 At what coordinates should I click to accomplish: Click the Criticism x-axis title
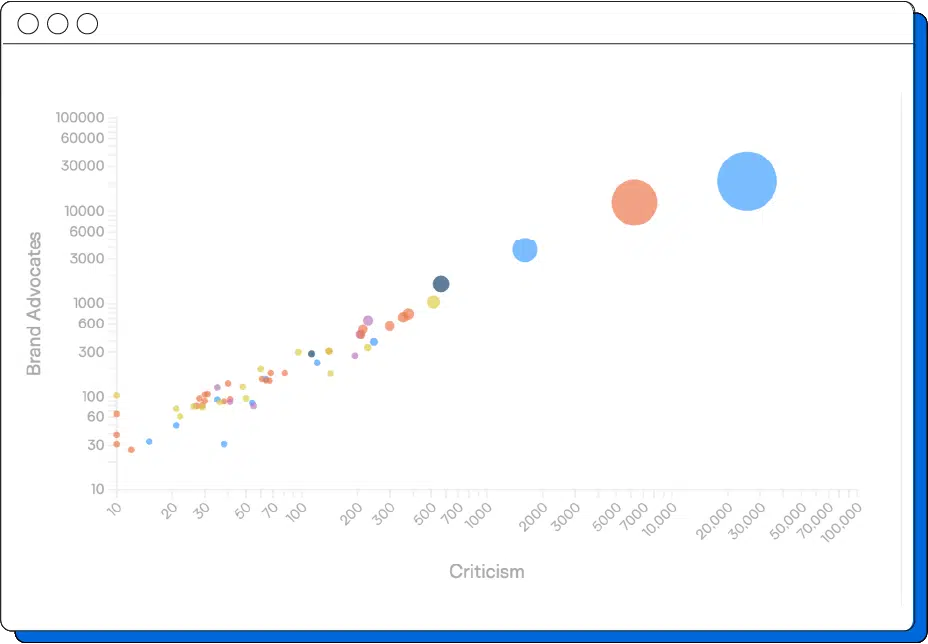pyautogui.click(x=486, y=572)
